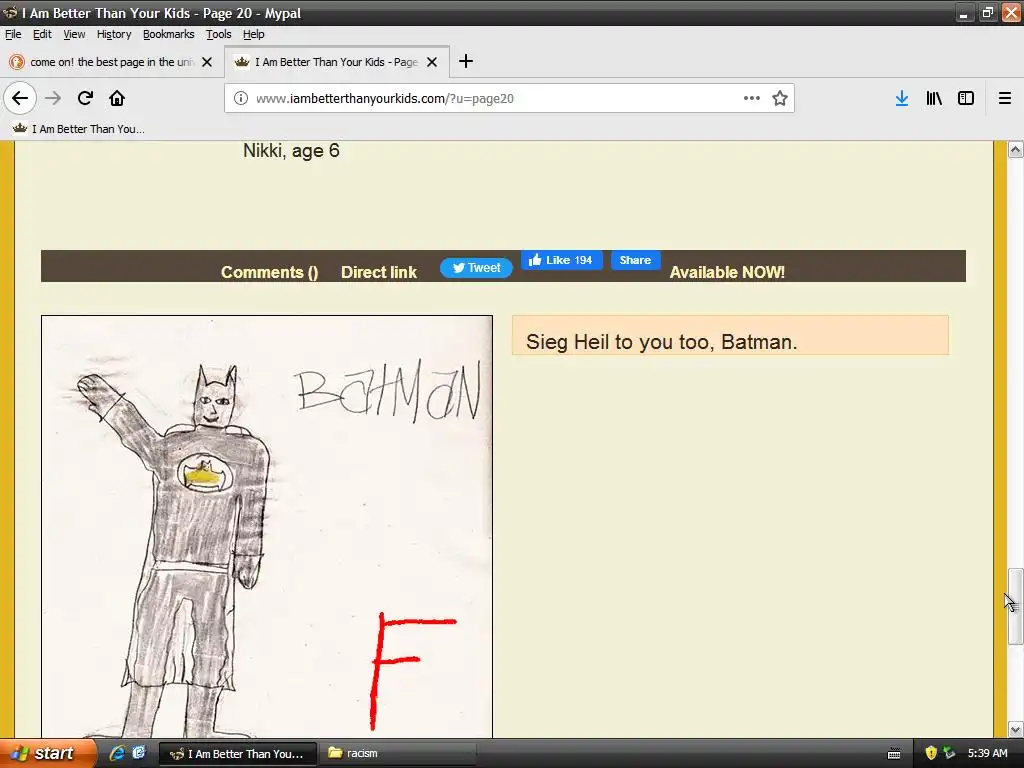
Task: Click the vertical scrollbar thumb
Action: (1016, 607)
